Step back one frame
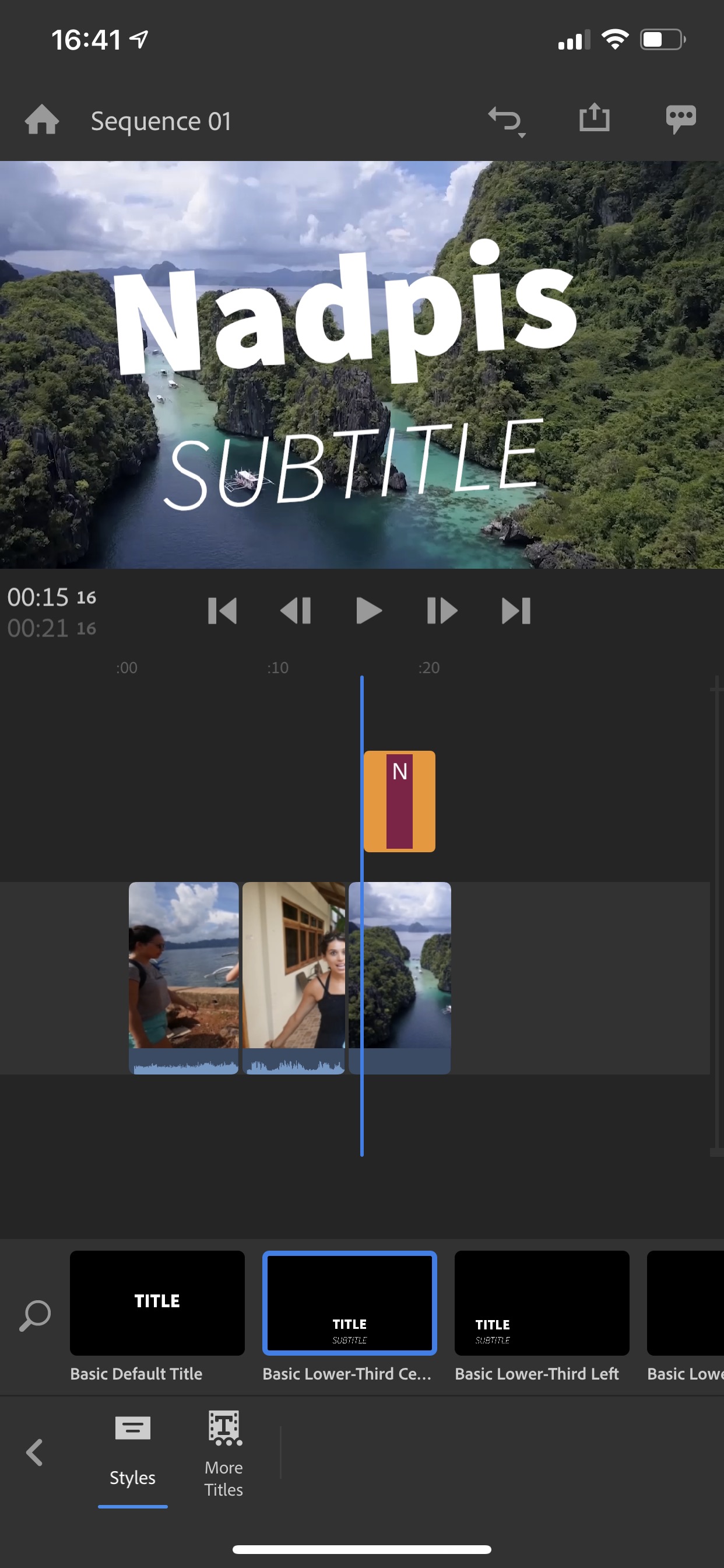 (x=296, y=611)
